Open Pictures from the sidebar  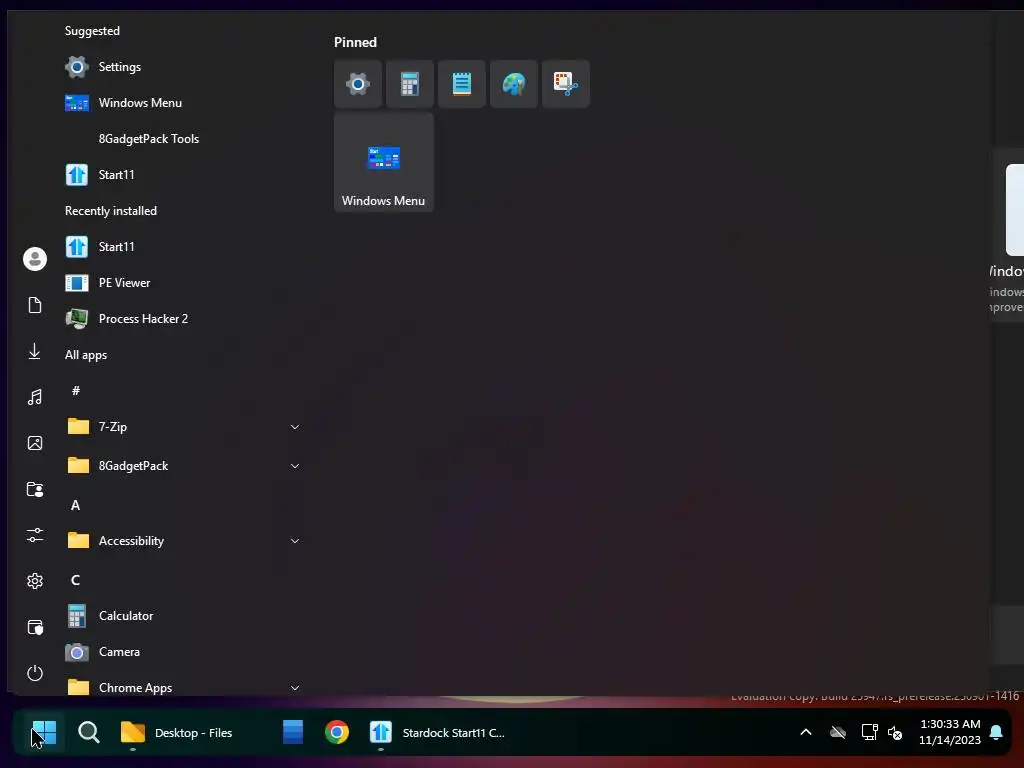[x=35, y=443]
